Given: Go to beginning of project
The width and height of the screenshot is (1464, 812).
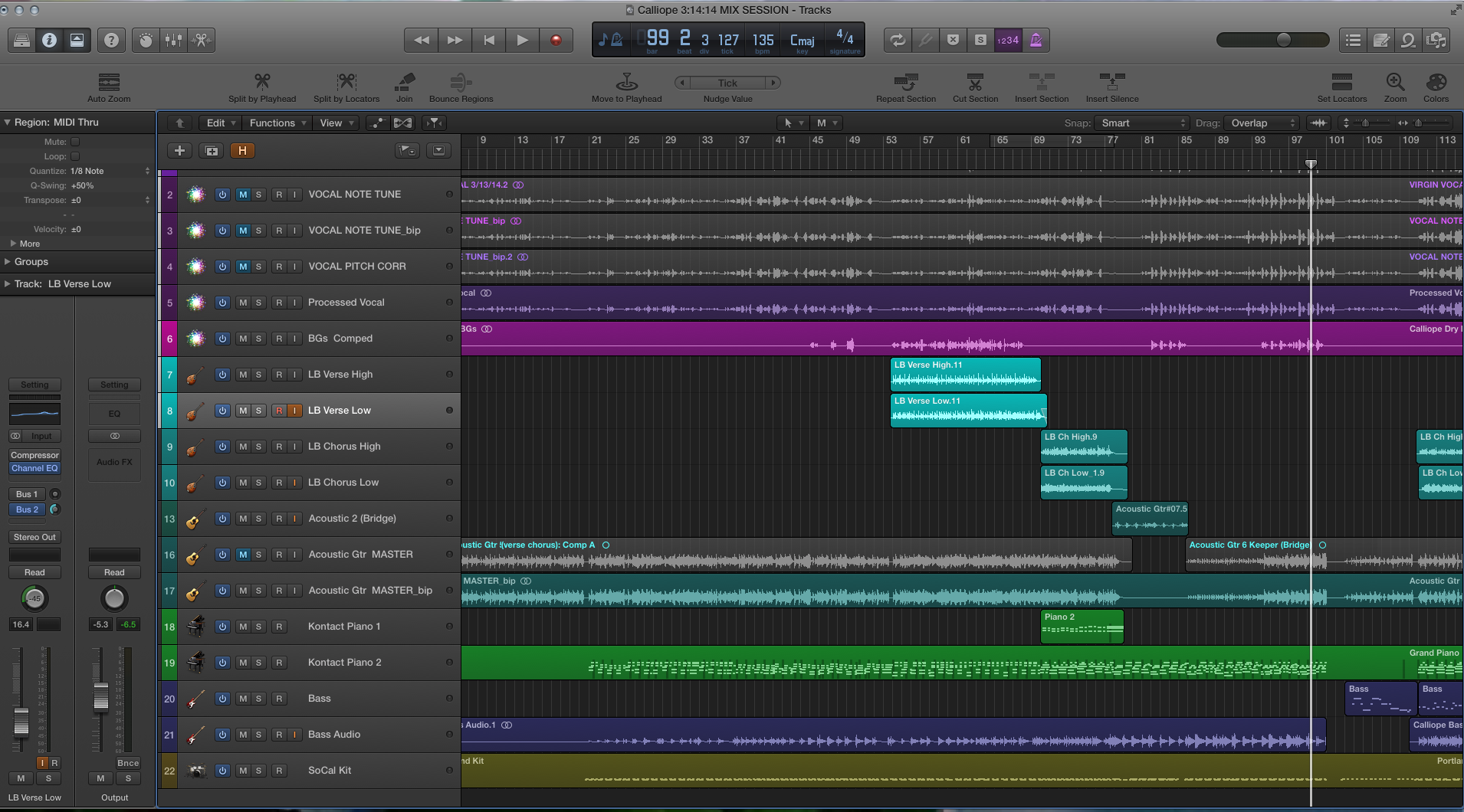Looking at the screenshot, I should pos(489,40).
